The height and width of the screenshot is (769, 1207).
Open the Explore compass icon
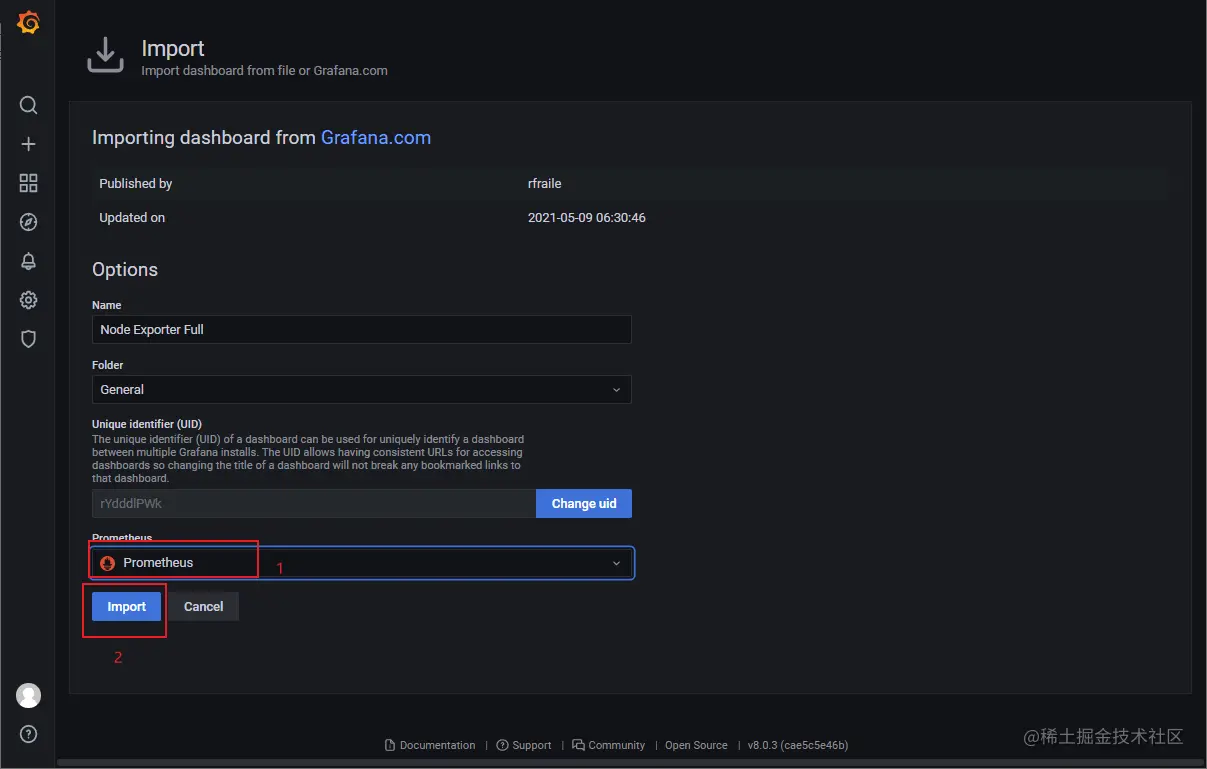click(x=29, y=222)
